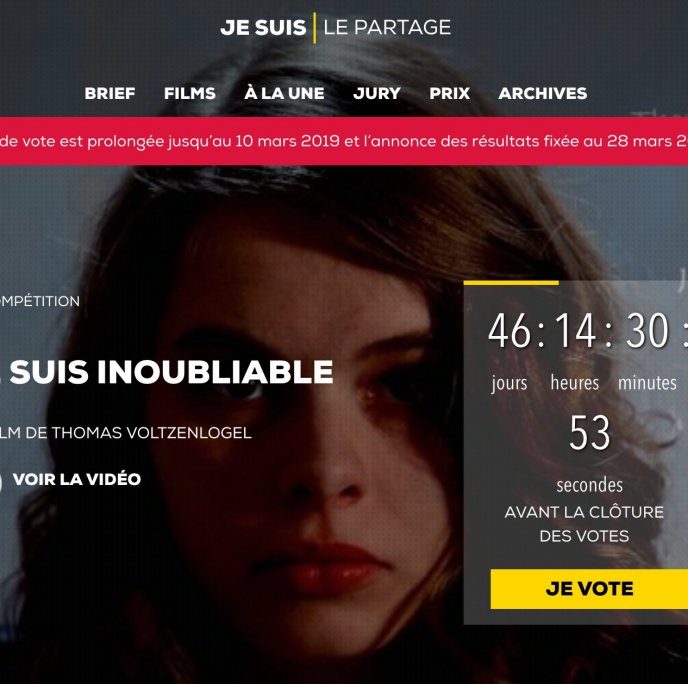688x684 pixels.
Task: Go to the FILMS section
Action: click(190, 93)
